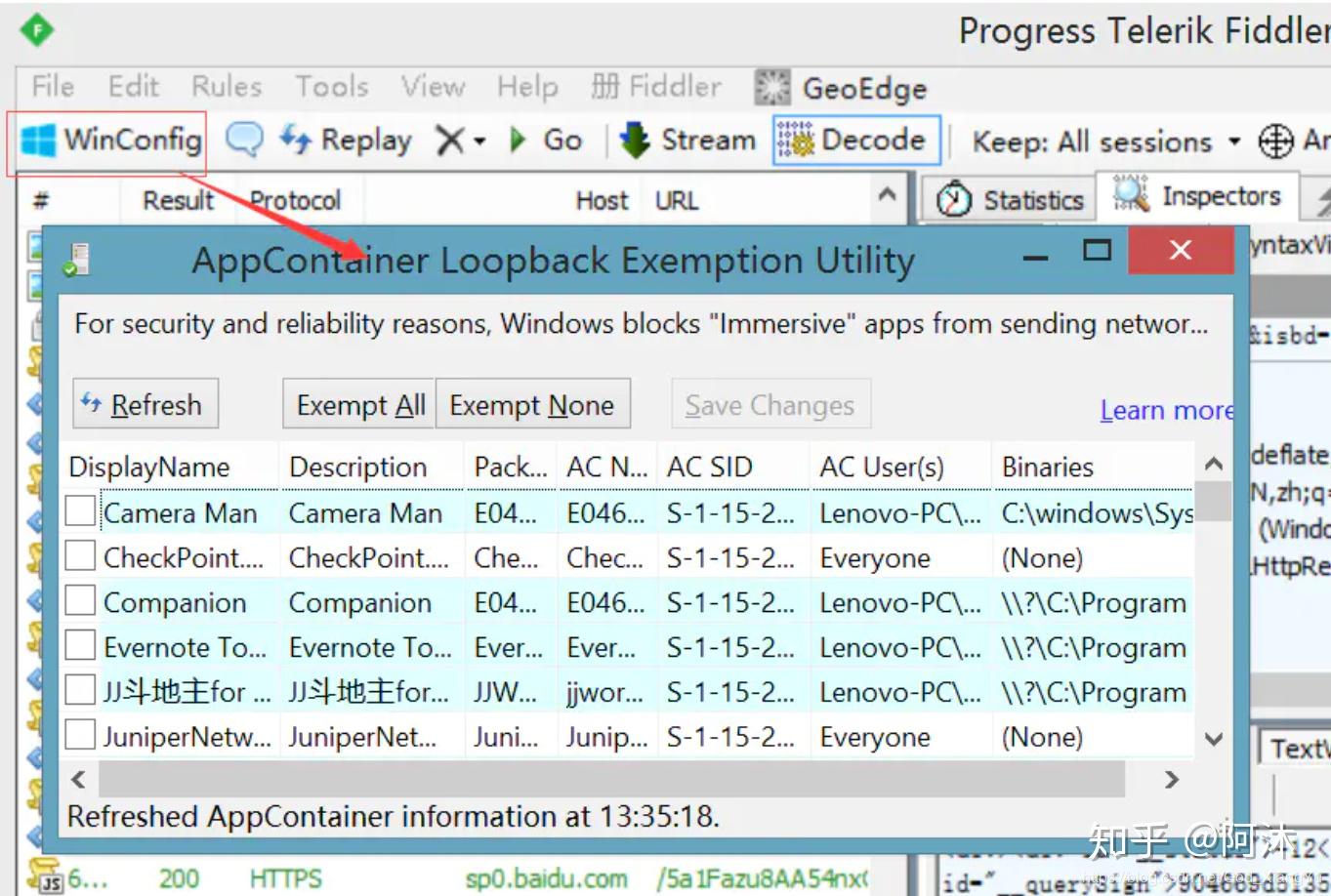Open the File menu
The height and width of the screenshot is (896, 1331).
click(53, 87)
